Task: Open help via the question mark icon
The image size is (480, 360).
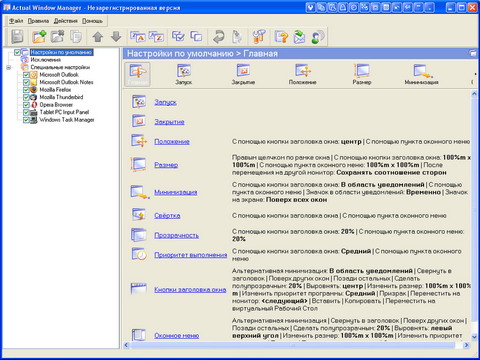Action: click(x=281, y=36)
